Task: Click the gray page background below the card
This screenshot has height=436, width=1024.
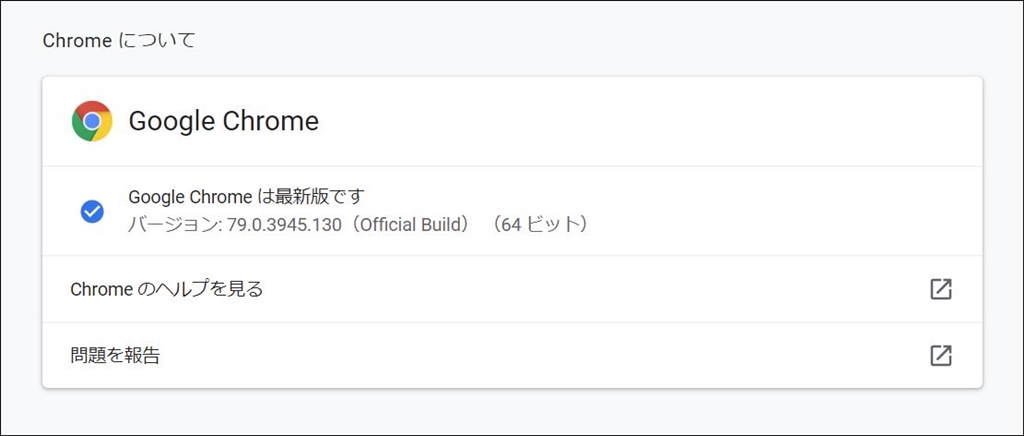Action: click(x=512, y=412)
